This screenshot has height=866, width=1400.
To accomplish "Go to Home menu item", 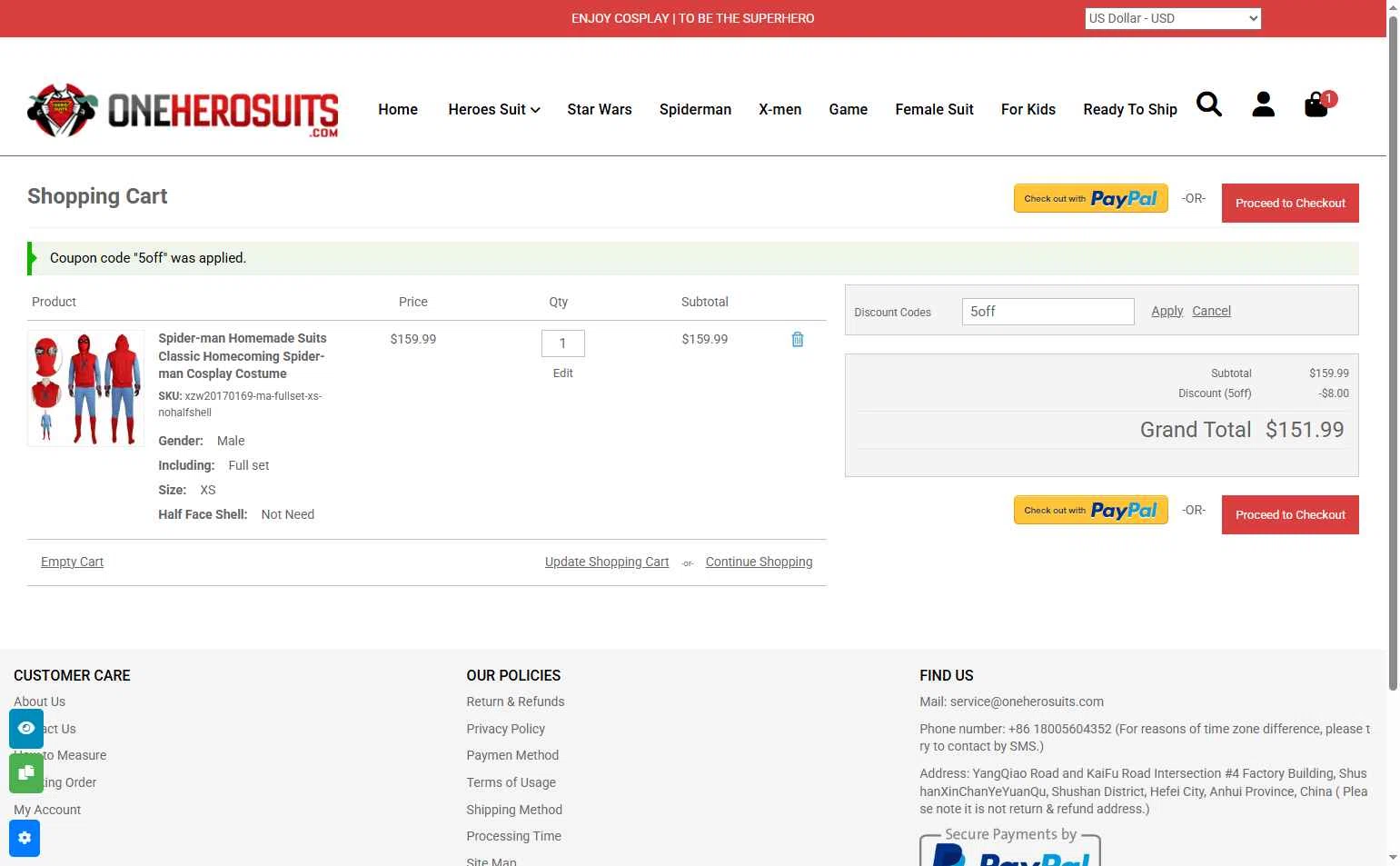I will pyautogui.click(x=398, y=109).
